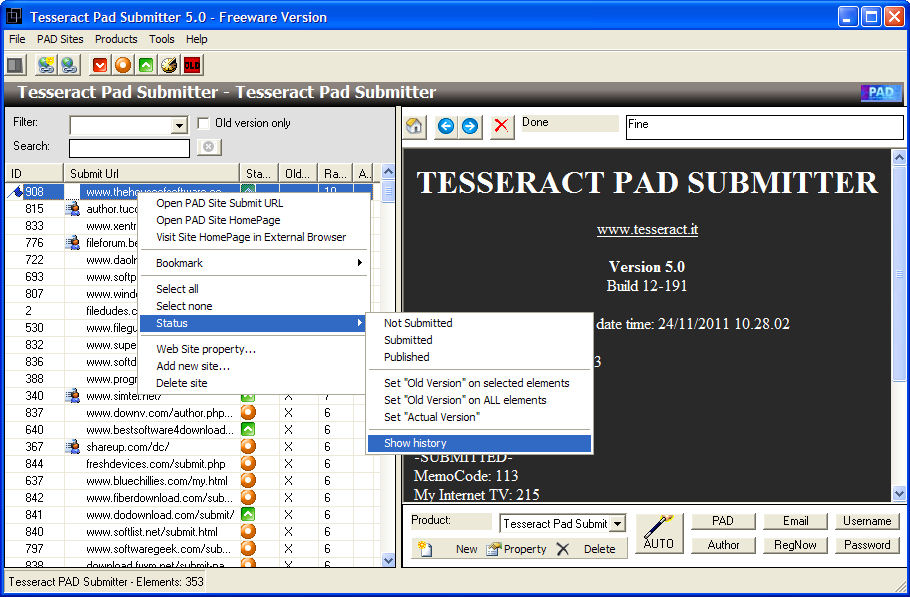Click status icon of www.downv.com row

(248, 413)
